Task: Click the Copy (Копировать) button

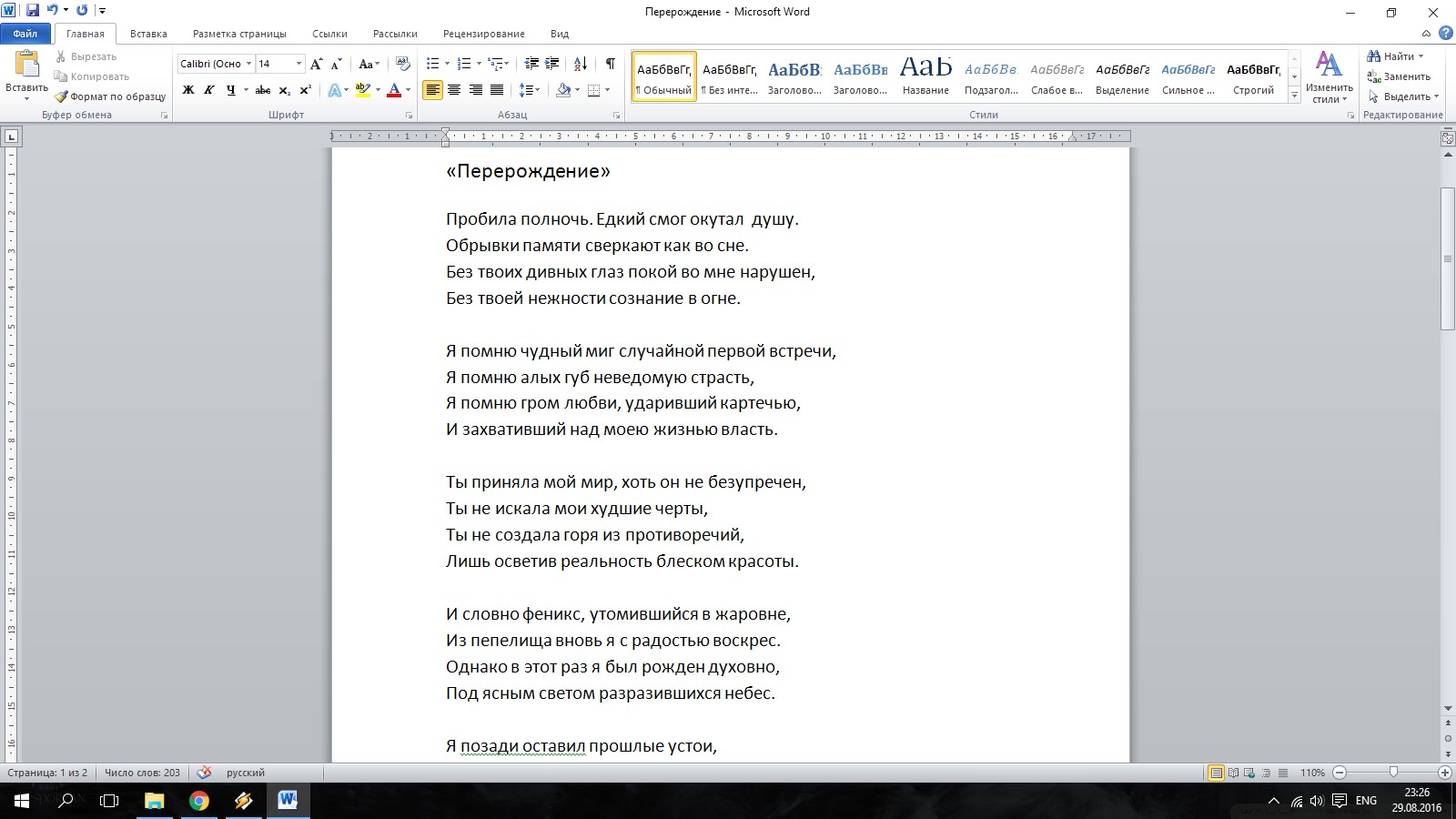Action: (91, 76)
